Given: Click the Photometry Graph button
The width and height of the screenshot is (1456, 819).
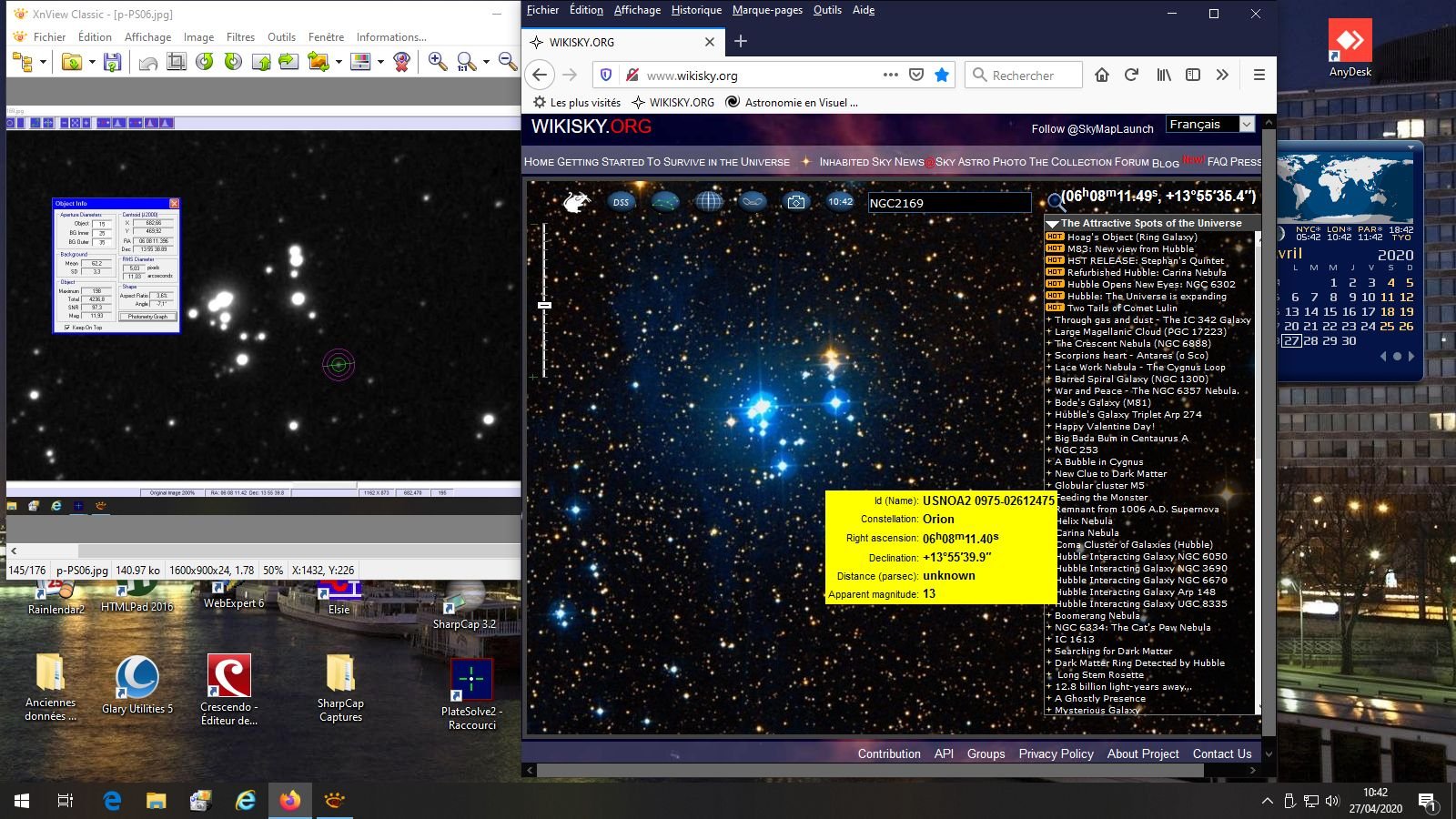Looking at the screenshot, I should (x=147, y=317).
